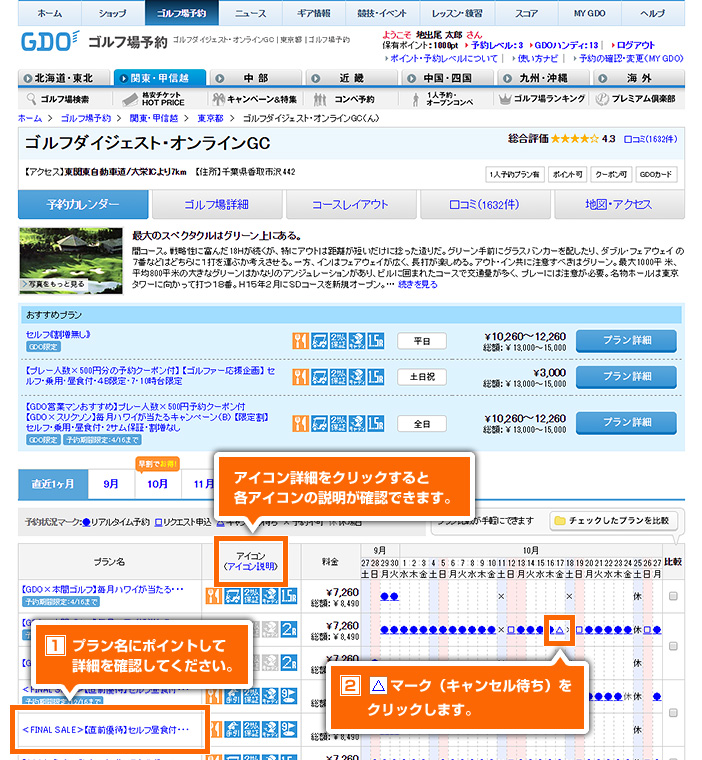Open 口コミ(1632件) tab
The height and width of the screenshot is (760, 702).
(485, 205)
